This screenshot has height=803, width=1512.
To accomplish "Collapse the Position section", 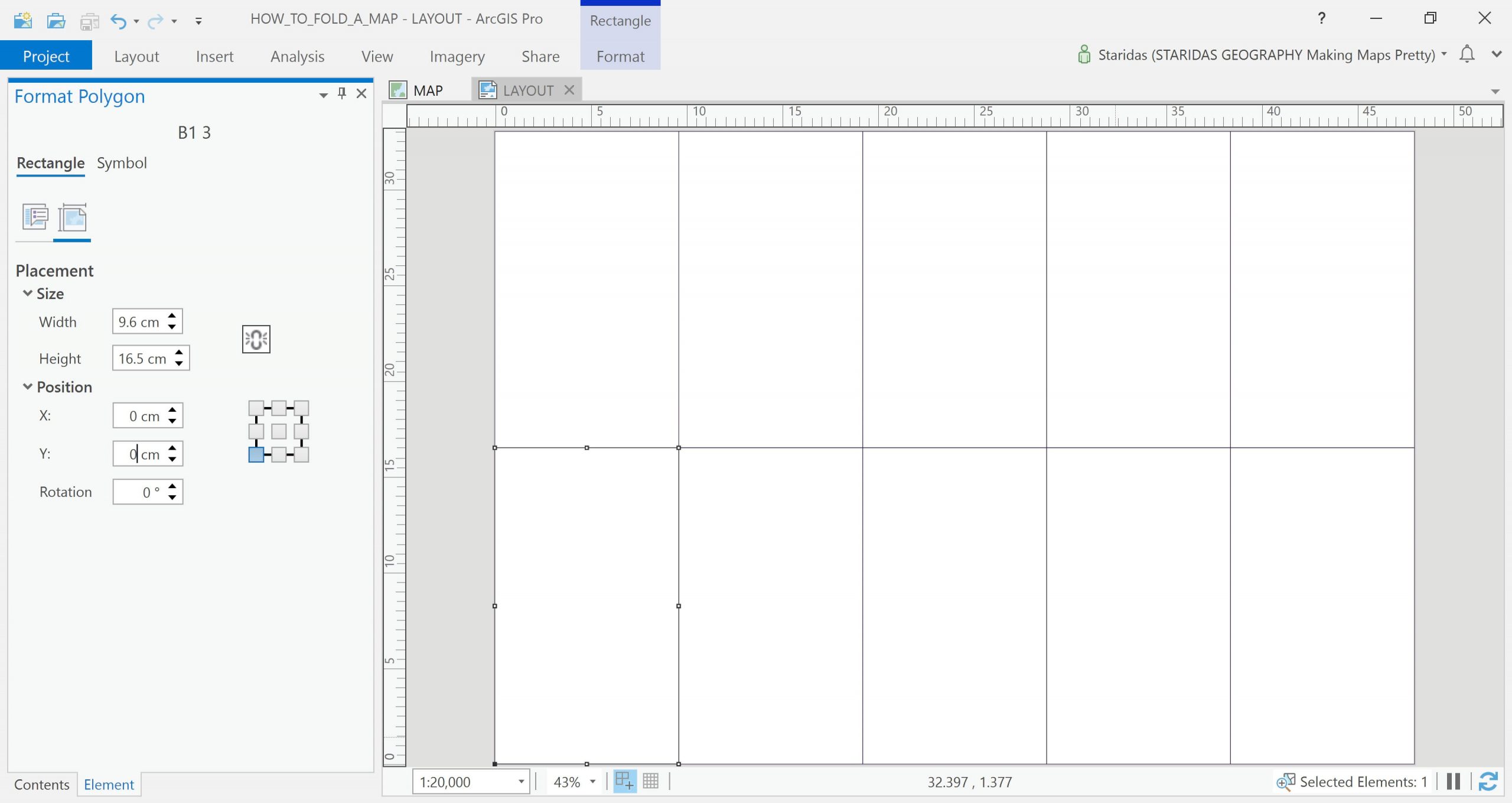I will (27, 387).
